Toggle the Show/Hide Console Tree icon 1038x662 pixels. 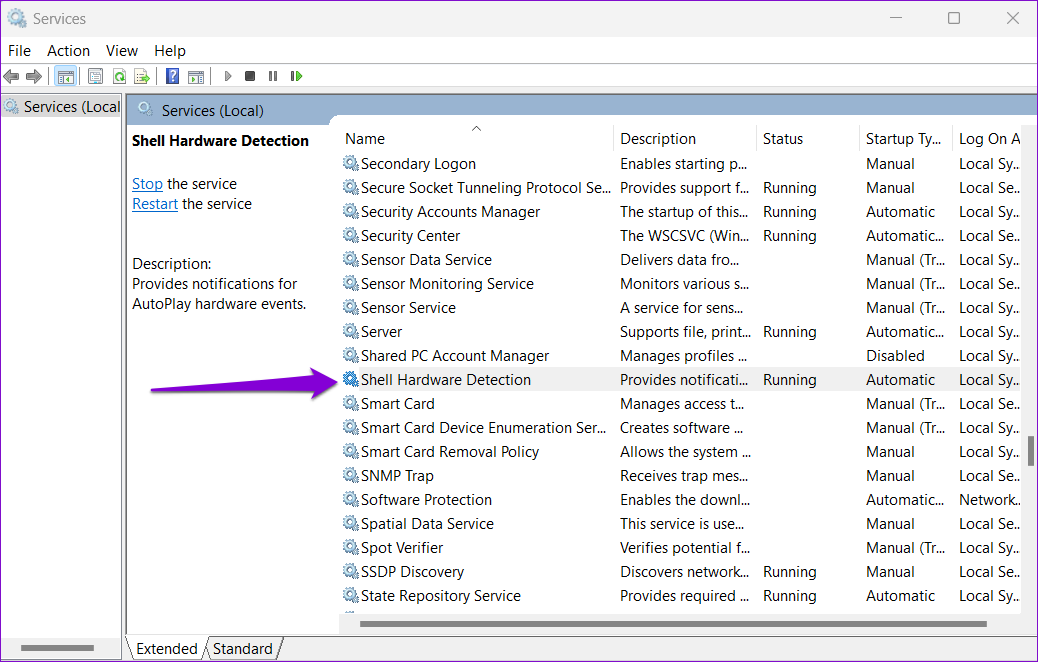point(66,77)
